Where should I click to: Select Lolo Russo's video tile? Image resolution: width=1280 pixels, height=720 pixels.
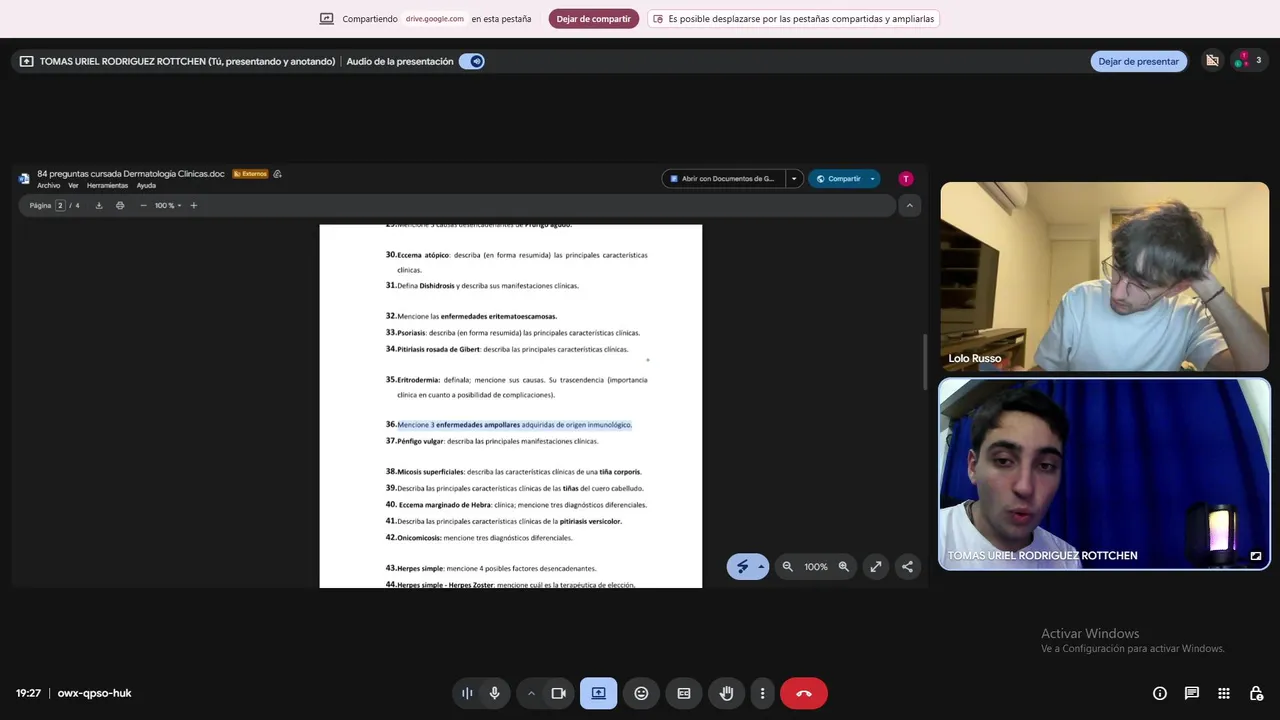point(1104,276)
